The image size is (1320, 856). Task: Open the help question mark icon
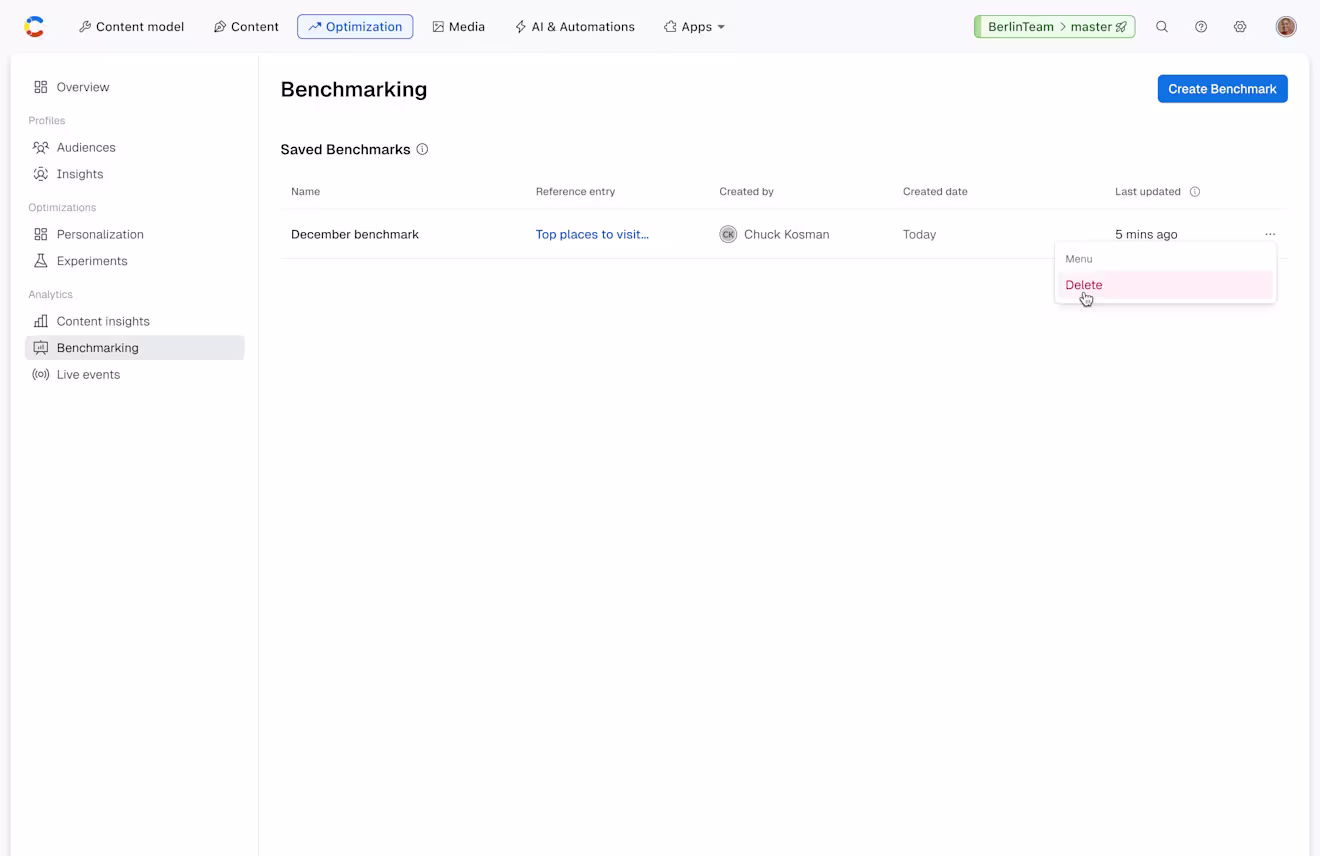1201,27
